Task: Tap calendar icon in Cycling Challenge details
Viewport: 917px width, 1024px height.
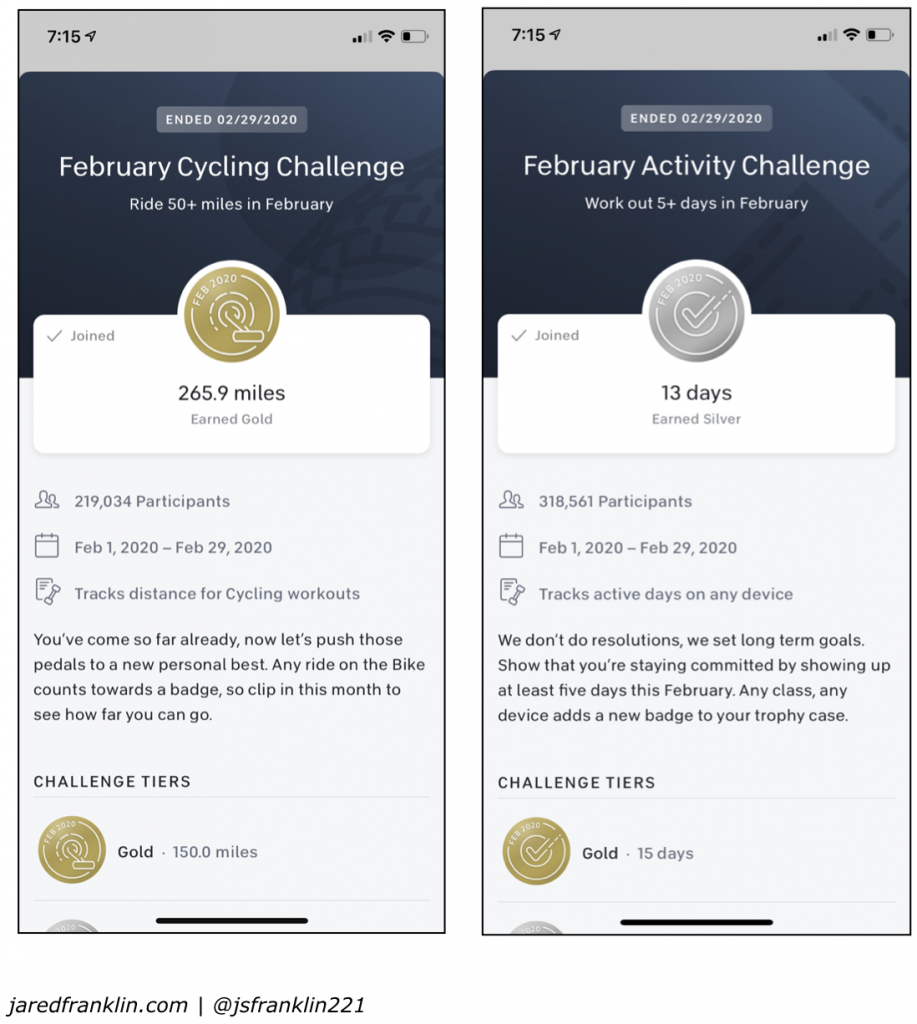Action: click(46, 546)
